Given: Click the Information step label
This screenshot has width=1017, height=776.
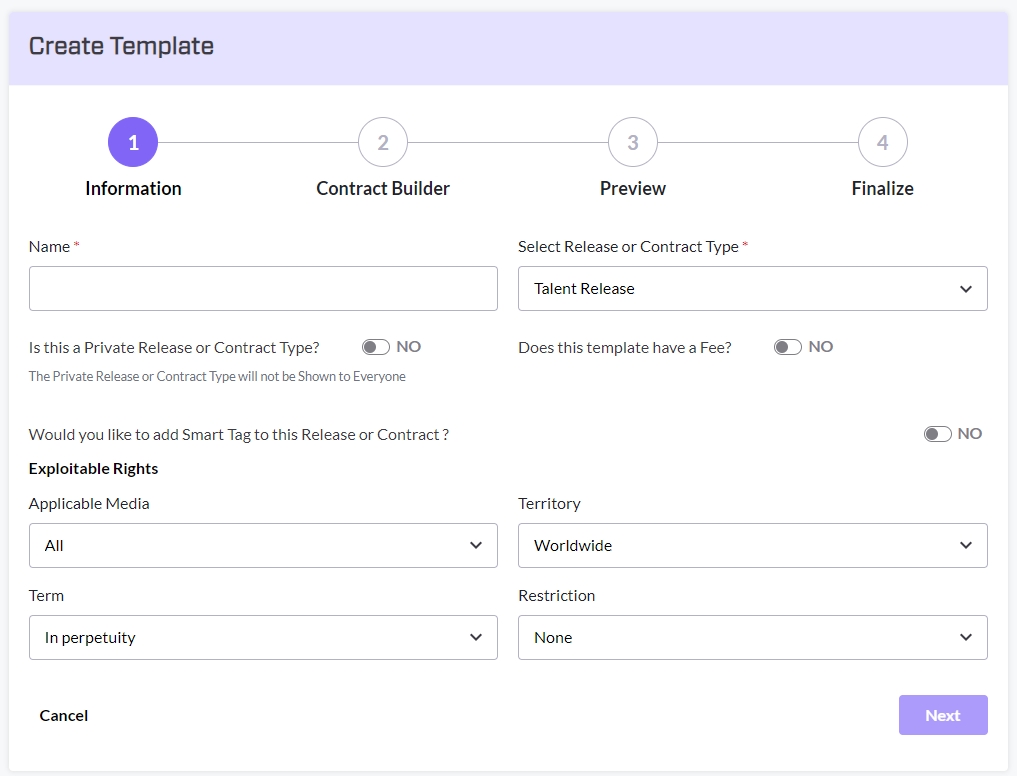Looking at the screenshot, I should point(133,188).
